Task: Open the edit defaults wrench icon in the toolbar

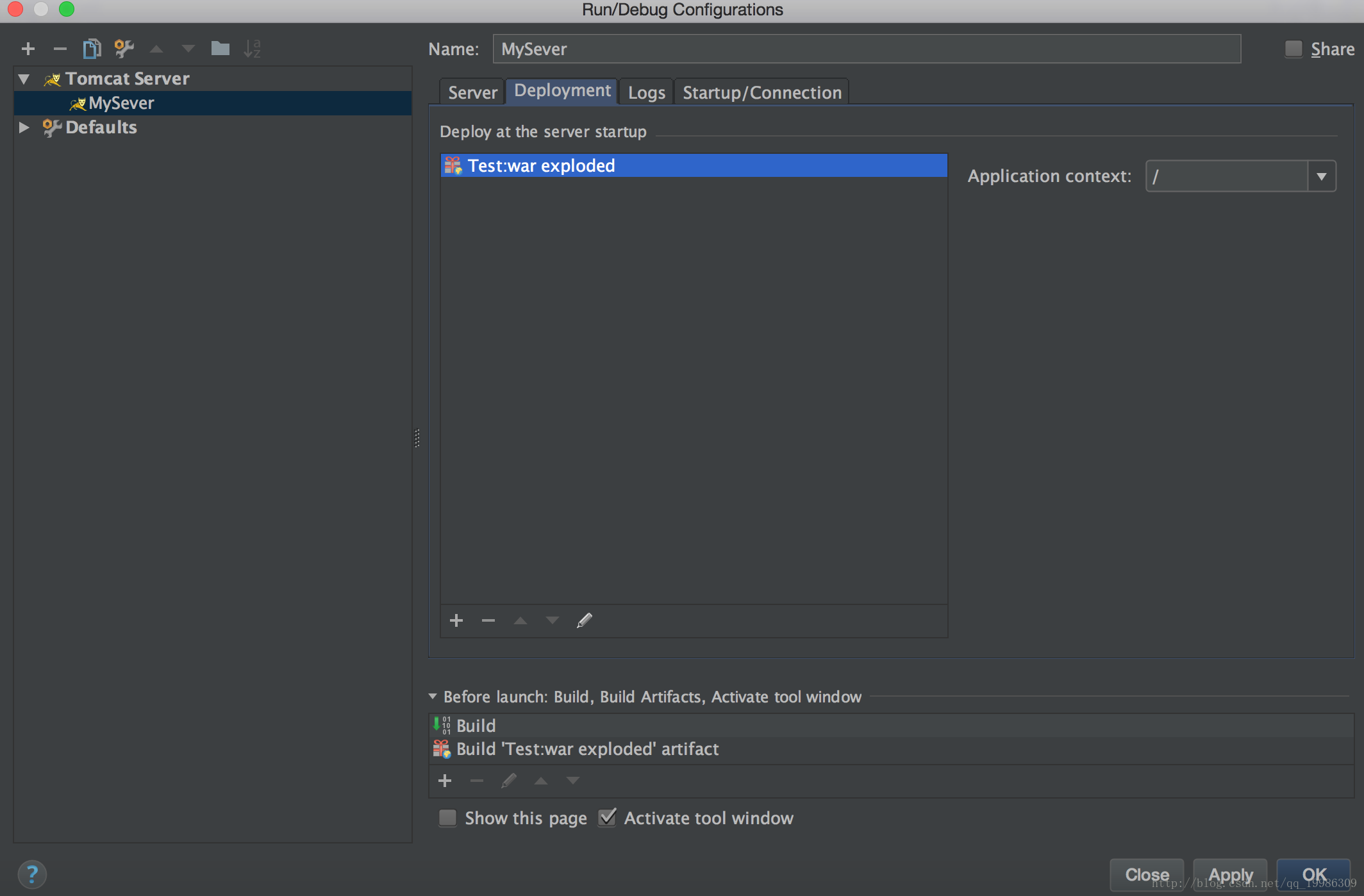Action: click(124, 49)
